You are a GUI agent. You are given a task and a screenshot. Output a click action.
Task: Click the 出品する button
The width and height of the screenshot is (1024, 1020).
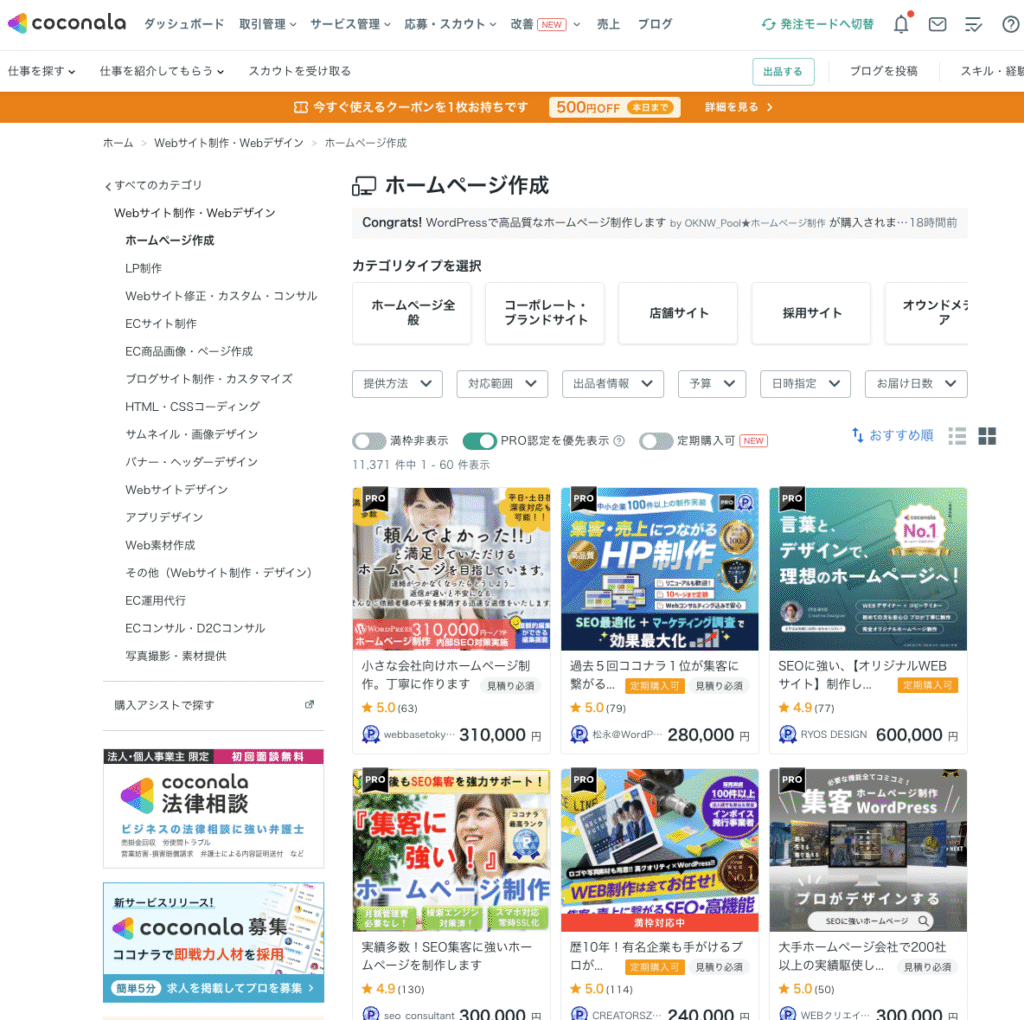click(783, 72)
